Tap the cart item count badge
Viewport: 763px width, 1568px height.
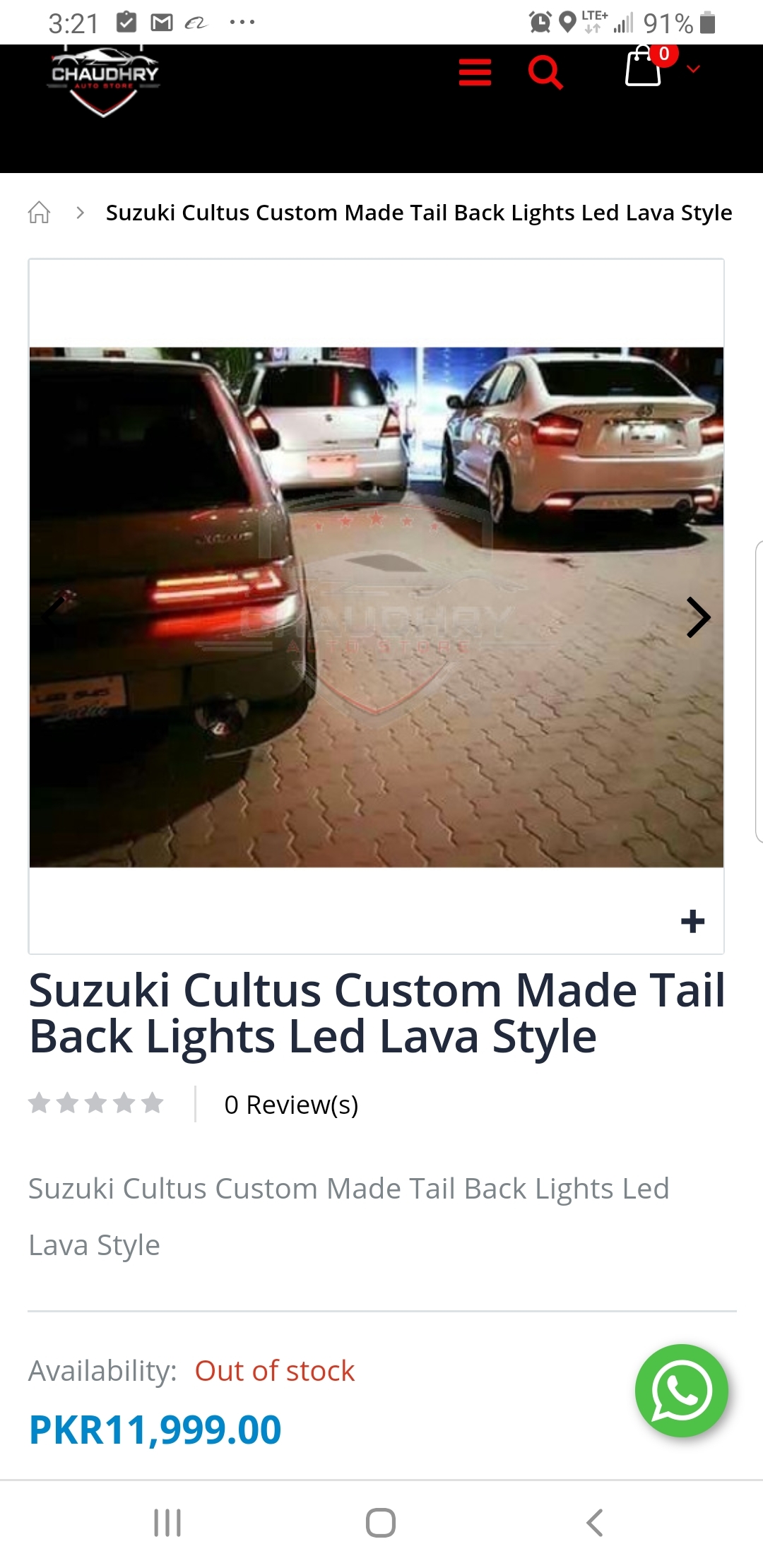point(664,54)
